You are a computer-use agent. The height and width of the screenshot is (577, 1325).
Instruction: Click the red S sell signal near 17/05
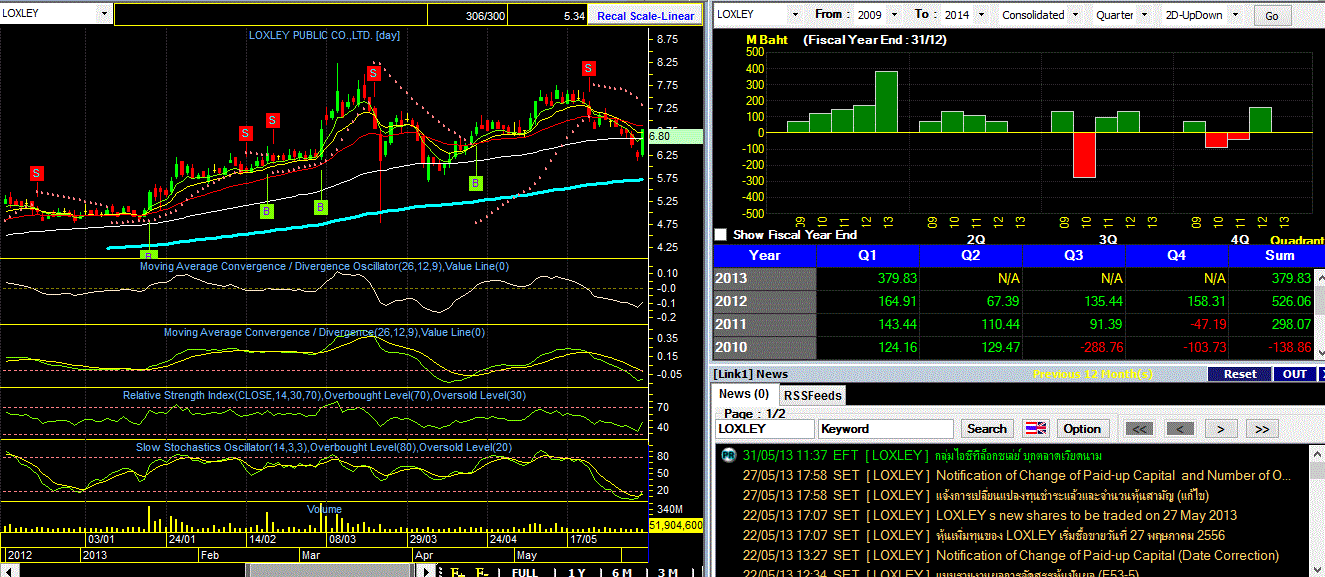[x=589, y=68]
